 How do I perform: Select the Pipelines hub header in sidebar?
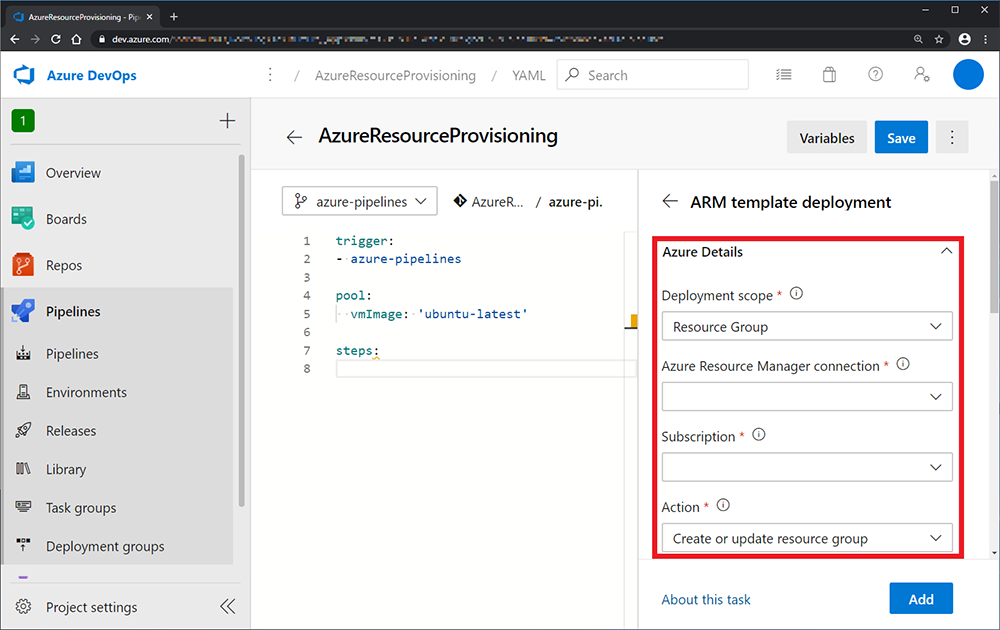click(x=73, y=311)
